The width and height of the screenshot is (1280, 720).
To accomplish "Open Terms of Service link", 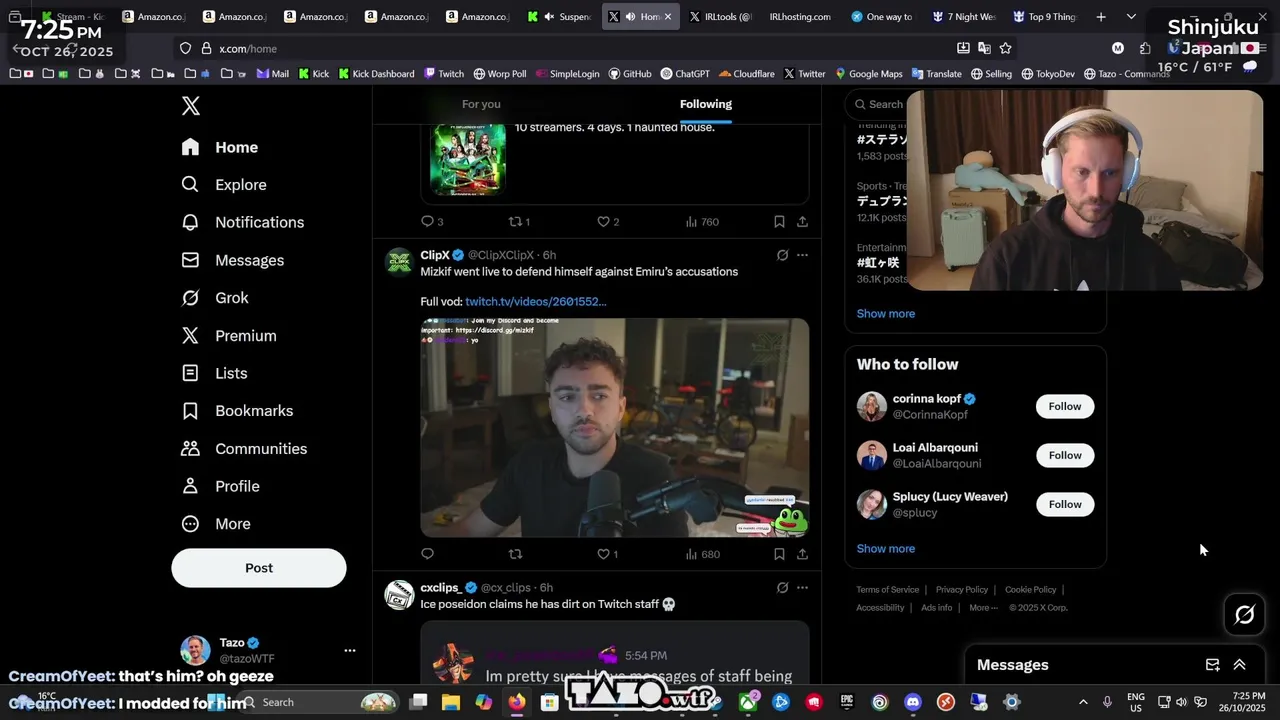I will click(887, 589).
